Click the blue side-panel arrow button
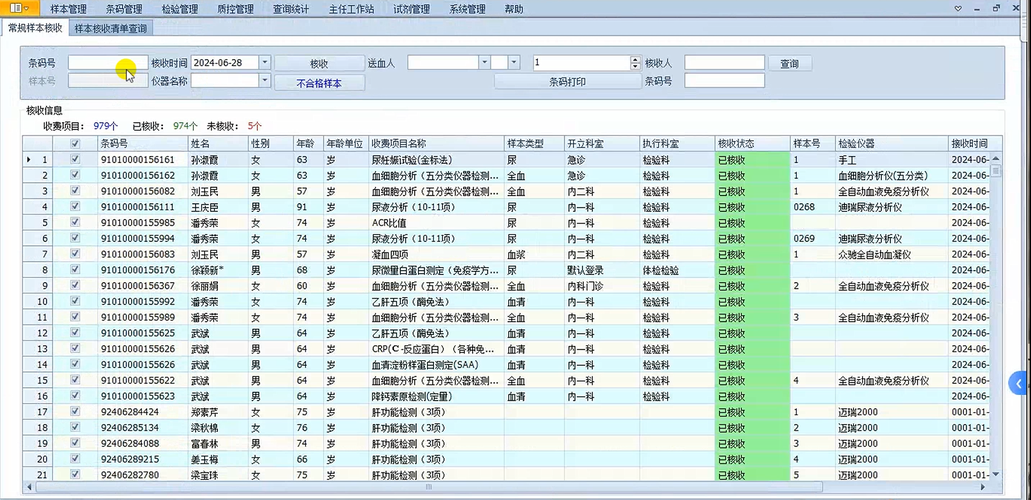 [x=1020, y=383]
